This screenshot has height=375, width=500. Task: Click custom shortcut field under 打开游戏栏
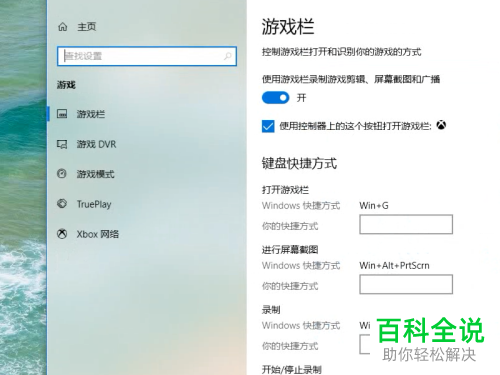click(406, 224)
